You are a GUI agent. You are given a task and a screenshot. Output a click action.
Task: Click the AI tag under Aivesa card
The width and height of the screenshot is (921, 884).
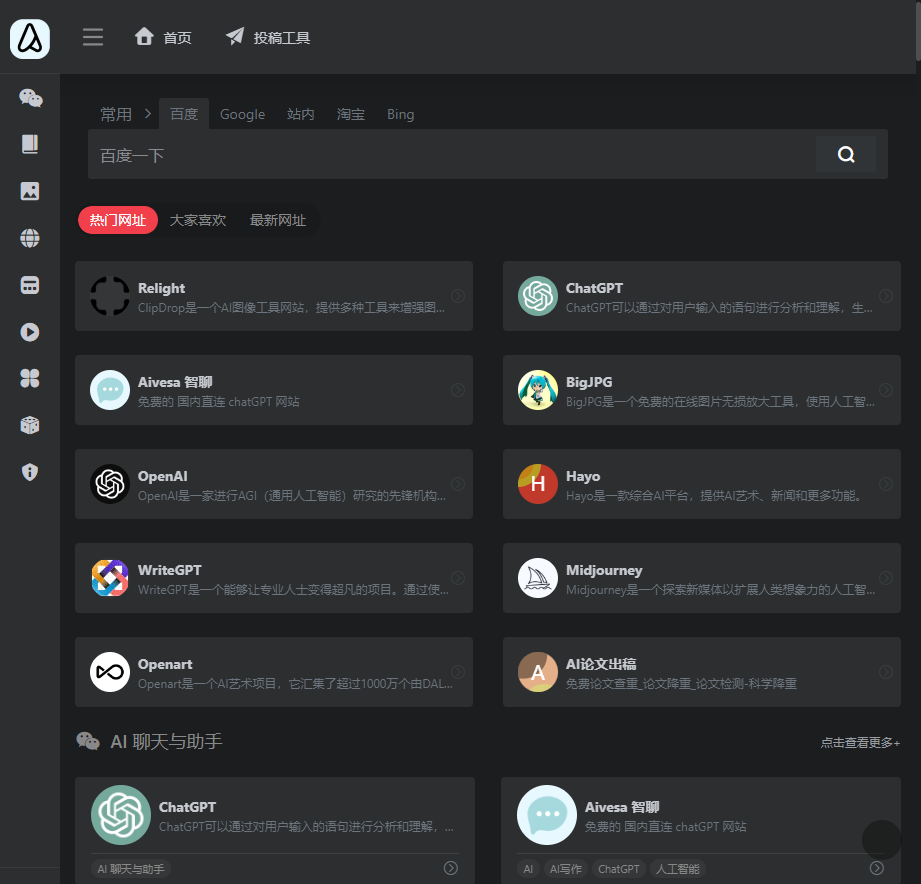[x=528, y=869]
